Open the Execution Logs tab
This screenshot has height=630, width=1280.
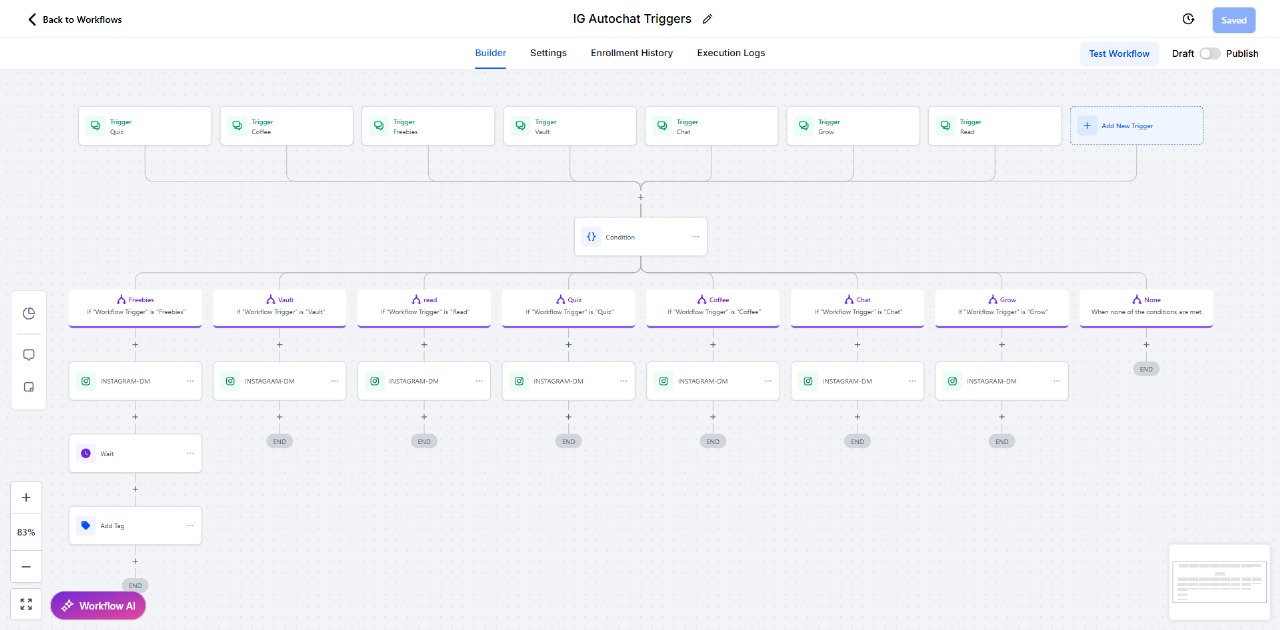(731, 53)
